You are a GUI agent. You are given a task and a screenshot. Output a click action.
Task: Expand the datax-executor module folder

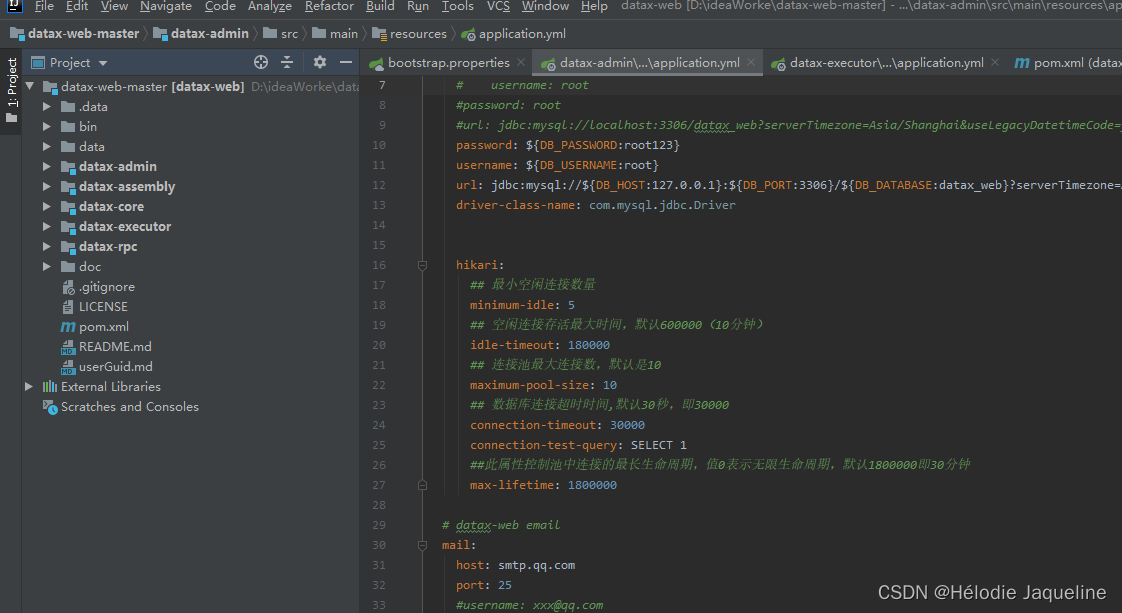[47, 227]
